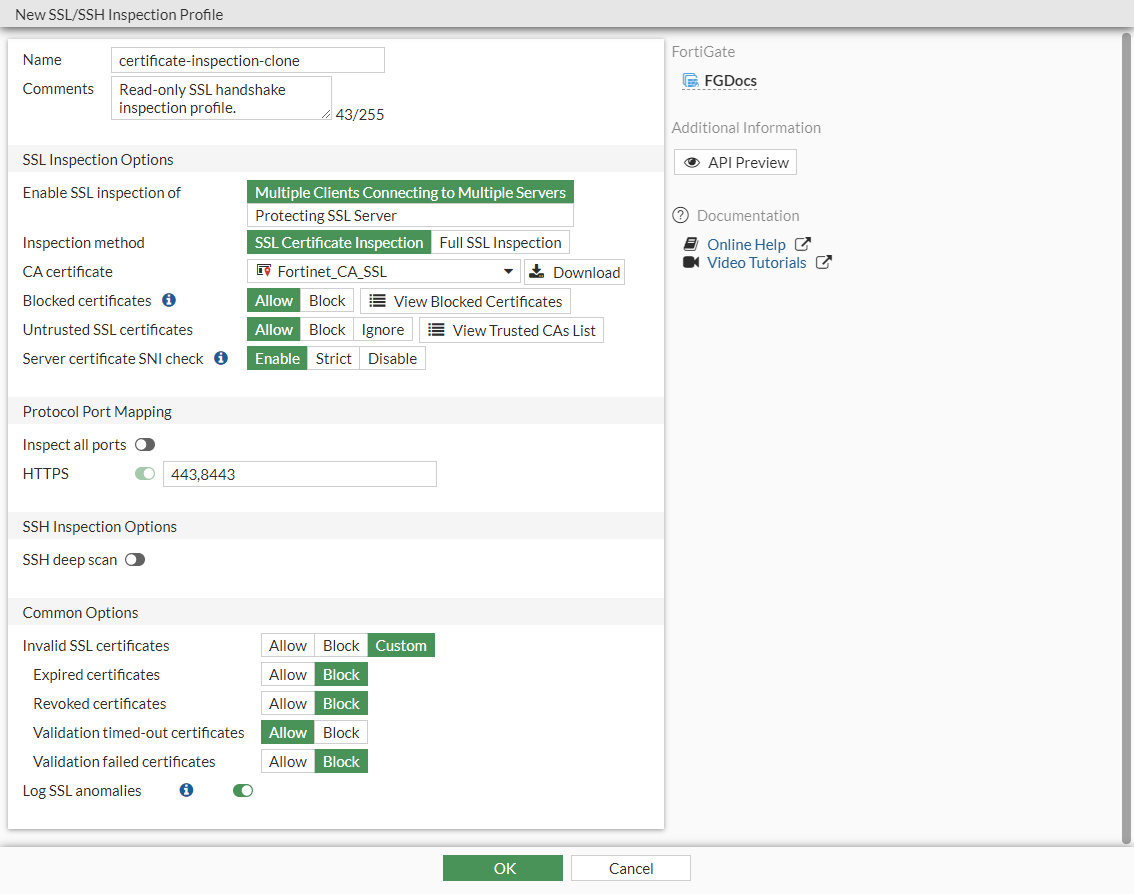Set Untrusted SSL certificates to Ignore
1134x894 pixels.
click(383, 330)
